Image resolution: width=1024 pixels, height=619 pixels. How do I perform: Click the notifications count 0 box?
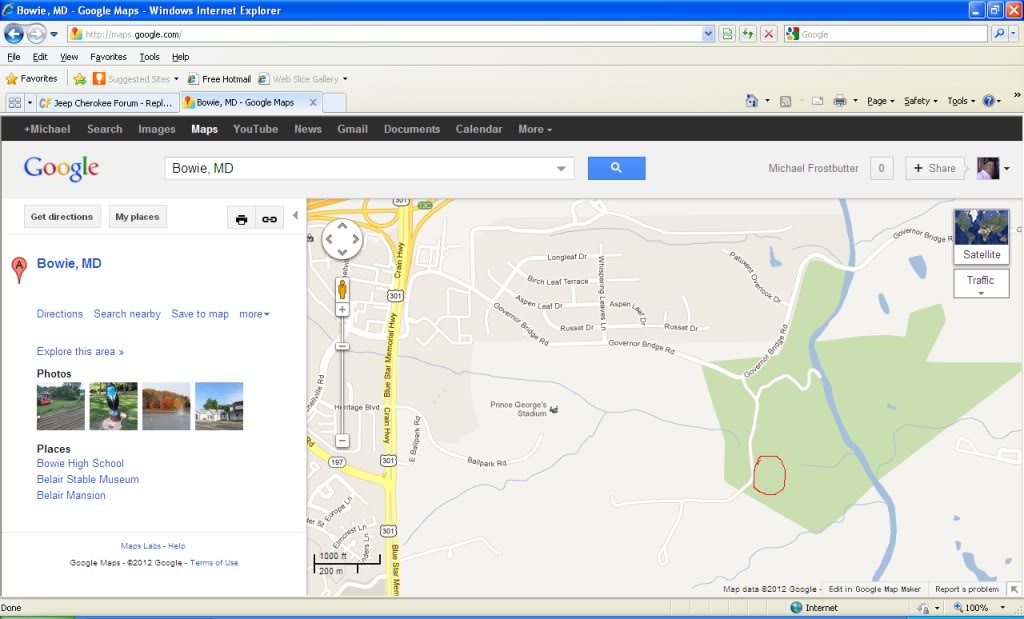(881, 168)
